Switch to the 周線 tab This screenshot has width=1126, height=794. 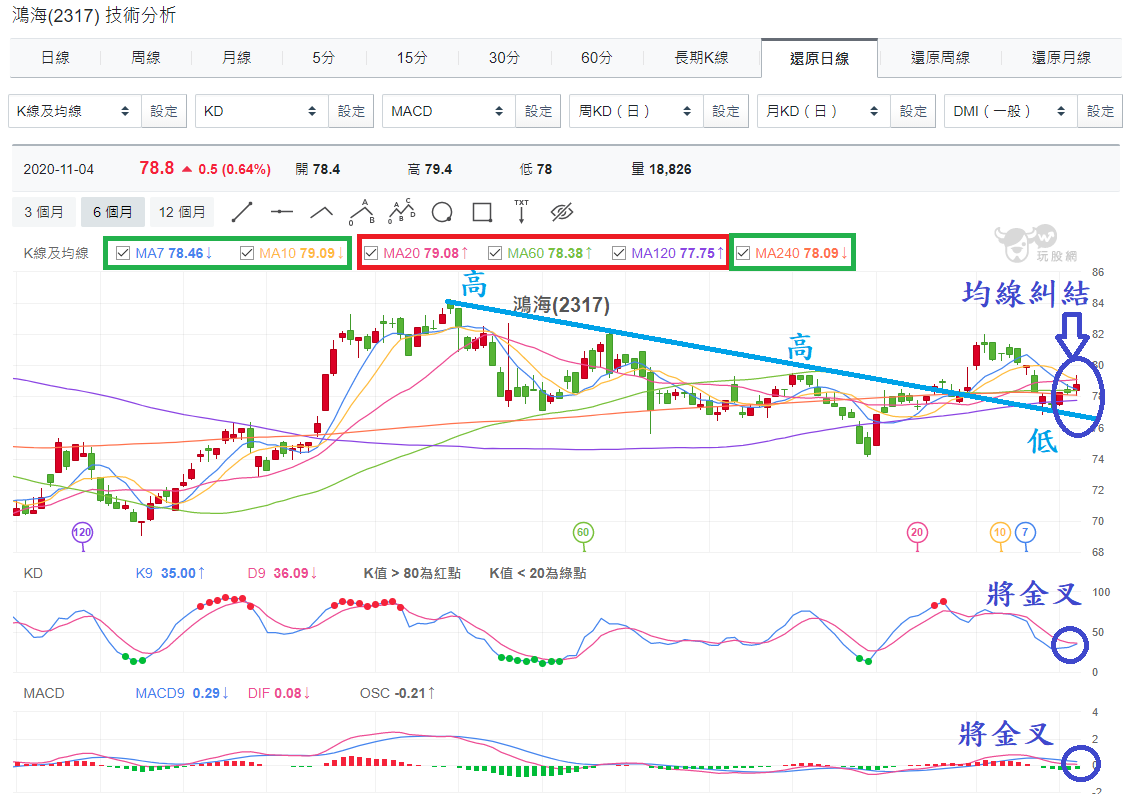[146, 57]
